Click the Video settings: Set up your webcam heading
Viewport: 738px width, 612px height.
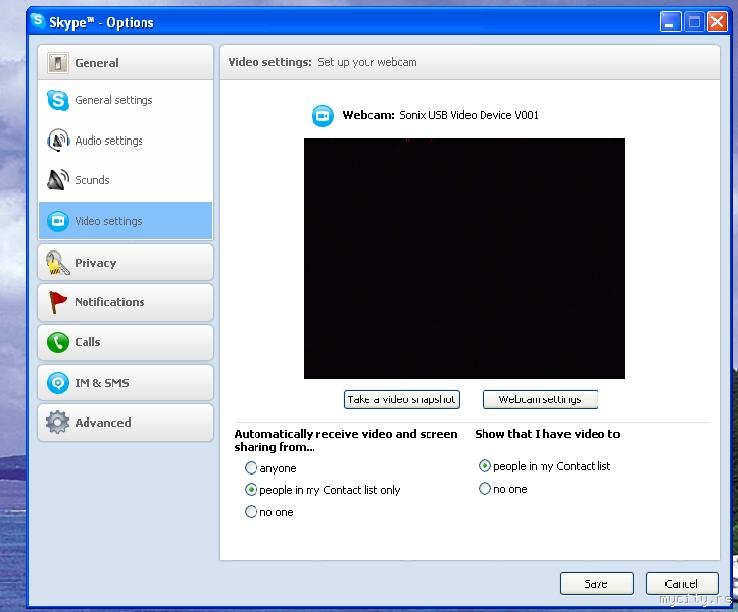click(x=322, y=62)
